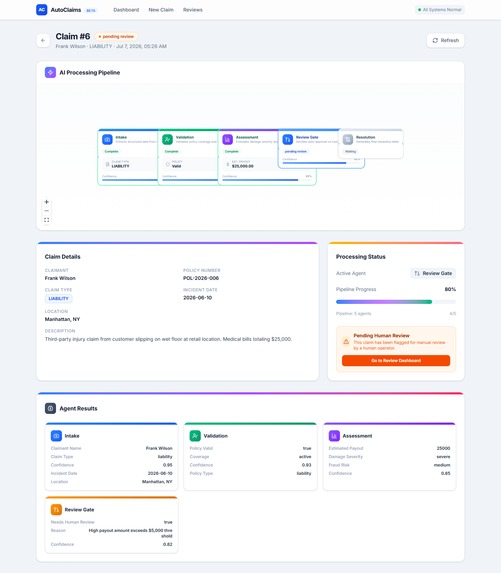Click the High payout amount reason text
This screenshot has height=573, width=501.
click(x=130, y=533)
